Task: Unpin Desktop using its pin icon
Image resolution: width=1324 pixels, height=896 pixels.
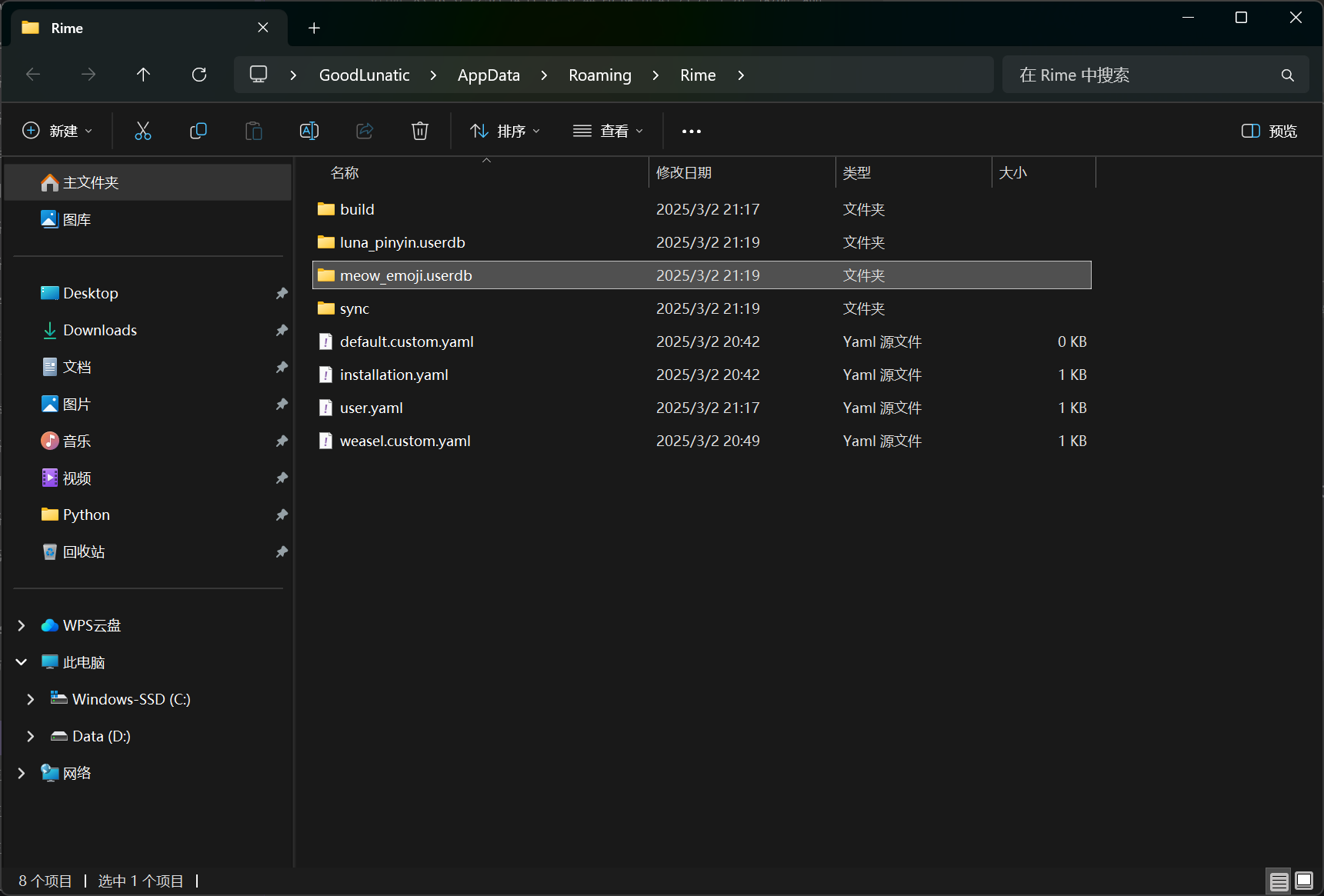Action: click(282, 293)
